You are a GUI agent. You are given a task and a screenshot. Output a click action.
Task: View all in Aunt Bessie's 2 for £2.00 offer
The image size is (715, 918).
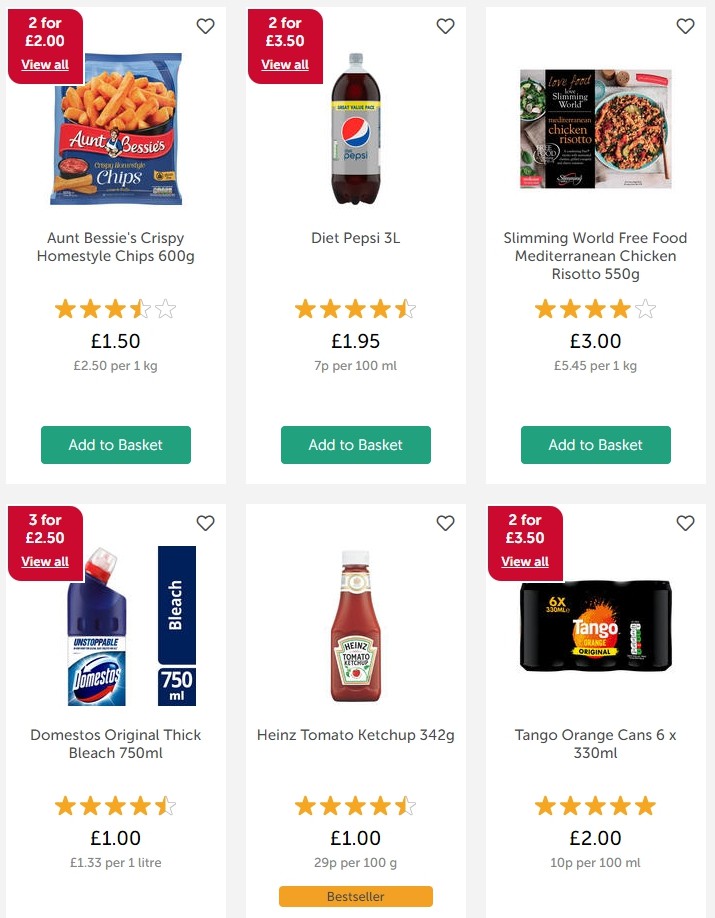[45, 65]
